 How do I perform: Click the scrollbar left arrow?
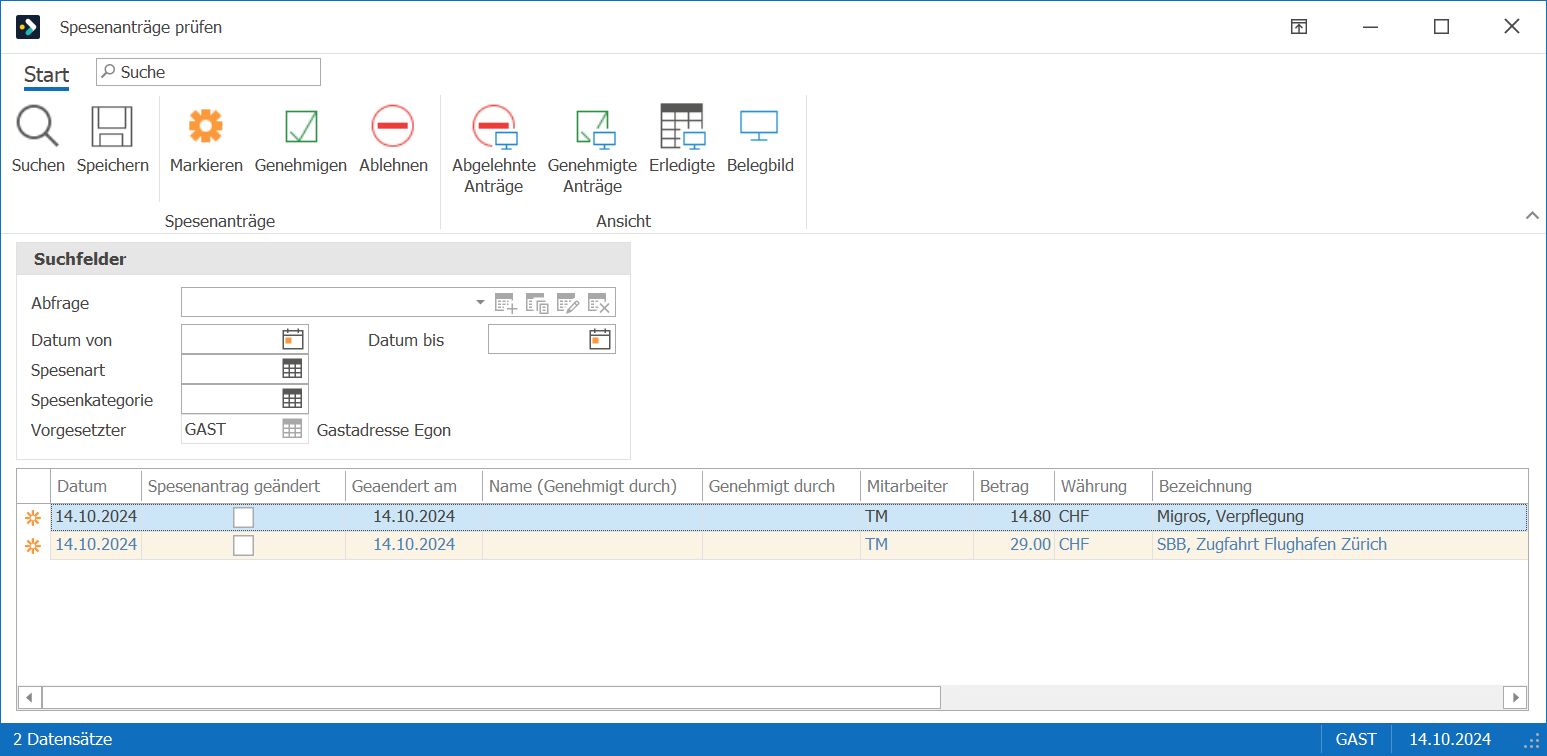pos(29,696)
